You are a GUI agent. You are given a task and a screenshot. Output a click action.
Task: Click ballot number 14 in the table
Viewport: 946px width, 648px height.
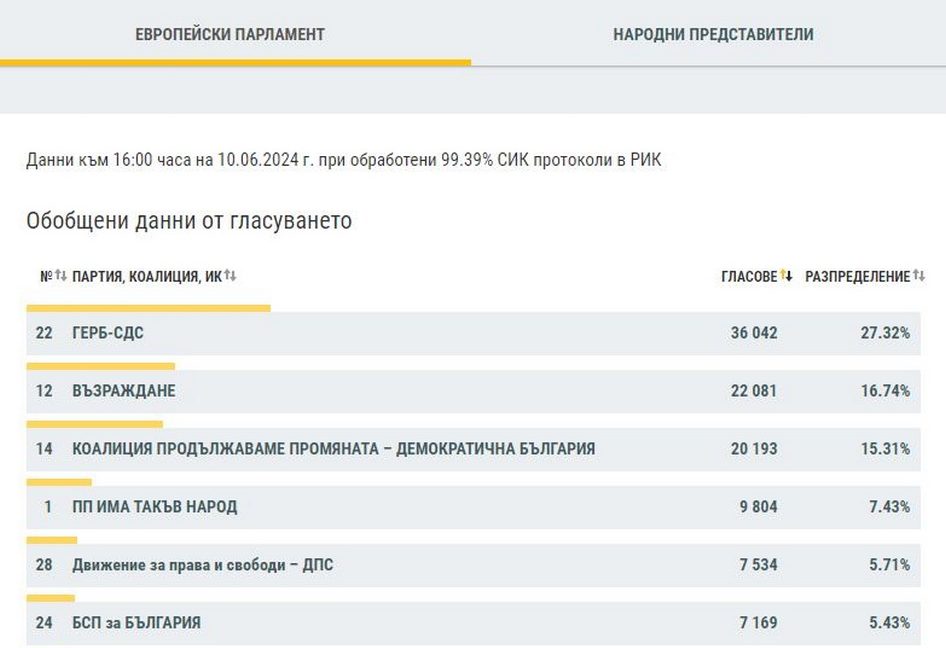tap(44, 449)
